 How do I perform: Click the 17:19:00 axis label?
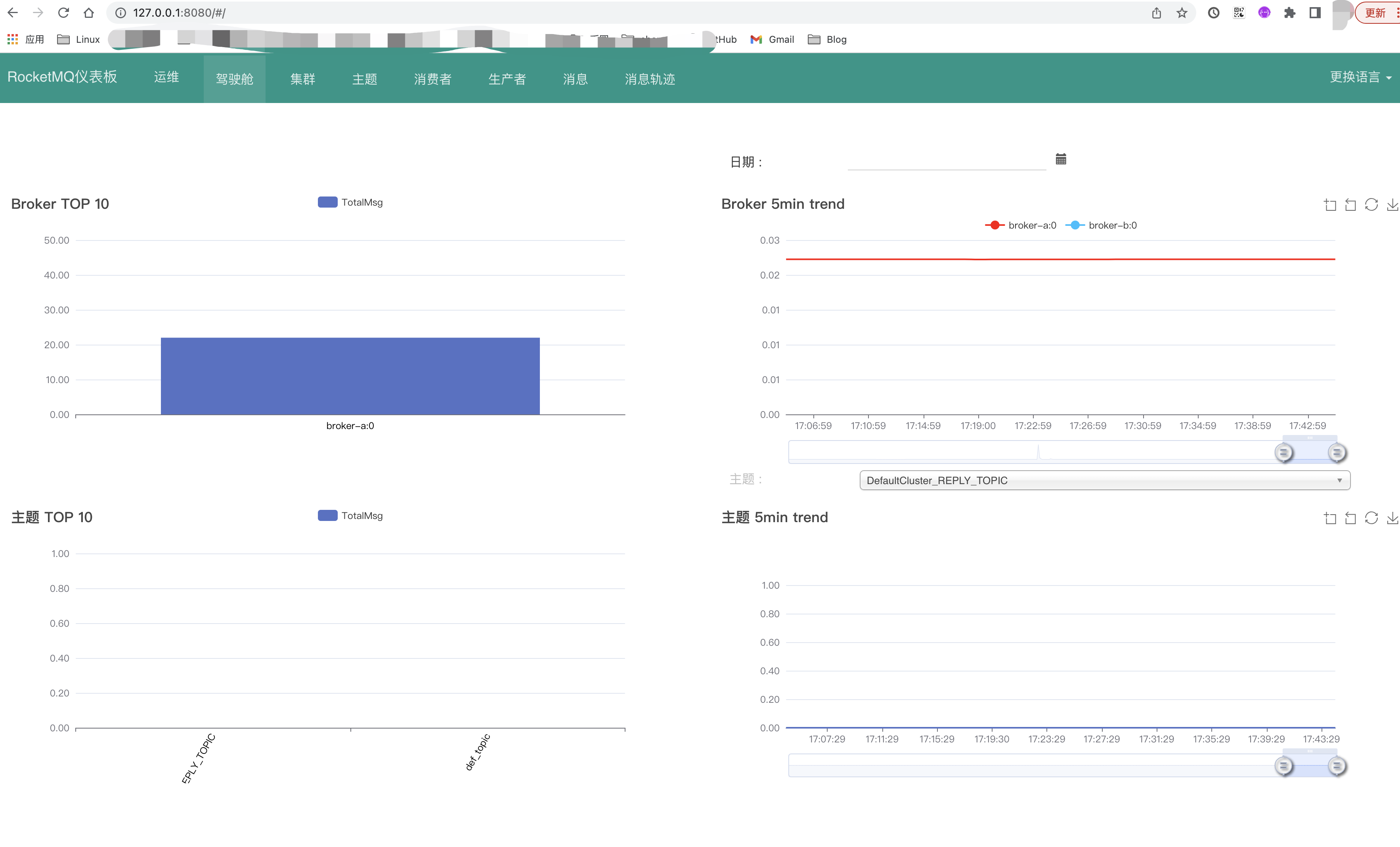[978, 426]
